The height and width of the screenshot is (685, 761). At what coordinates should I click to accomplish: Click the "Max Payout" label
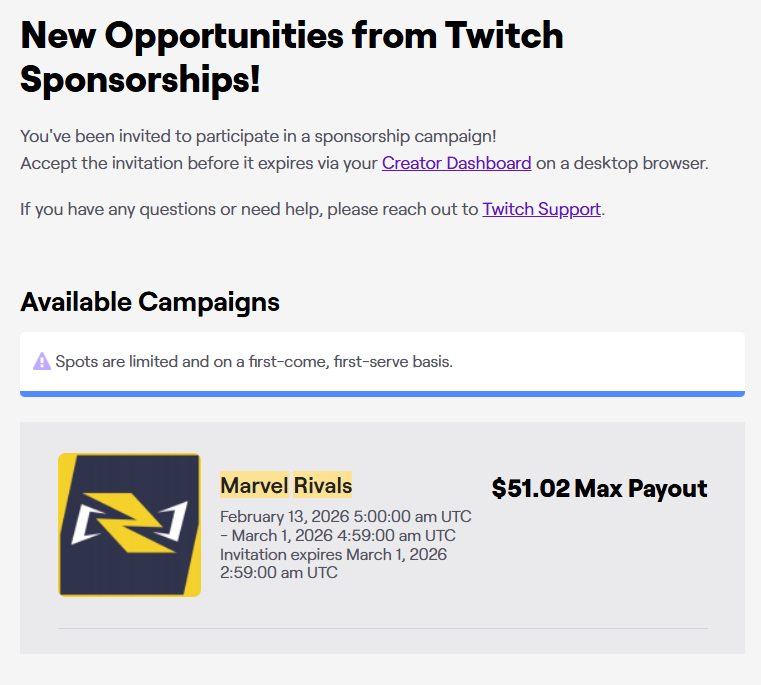(641, 488)
